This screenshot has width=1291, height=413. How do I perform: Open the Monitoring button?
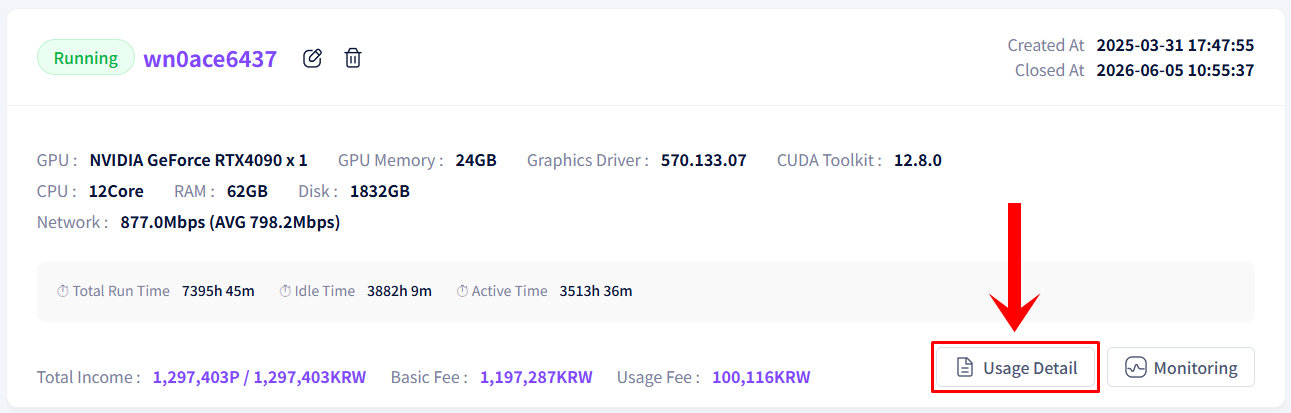(x=1181, y=368)
